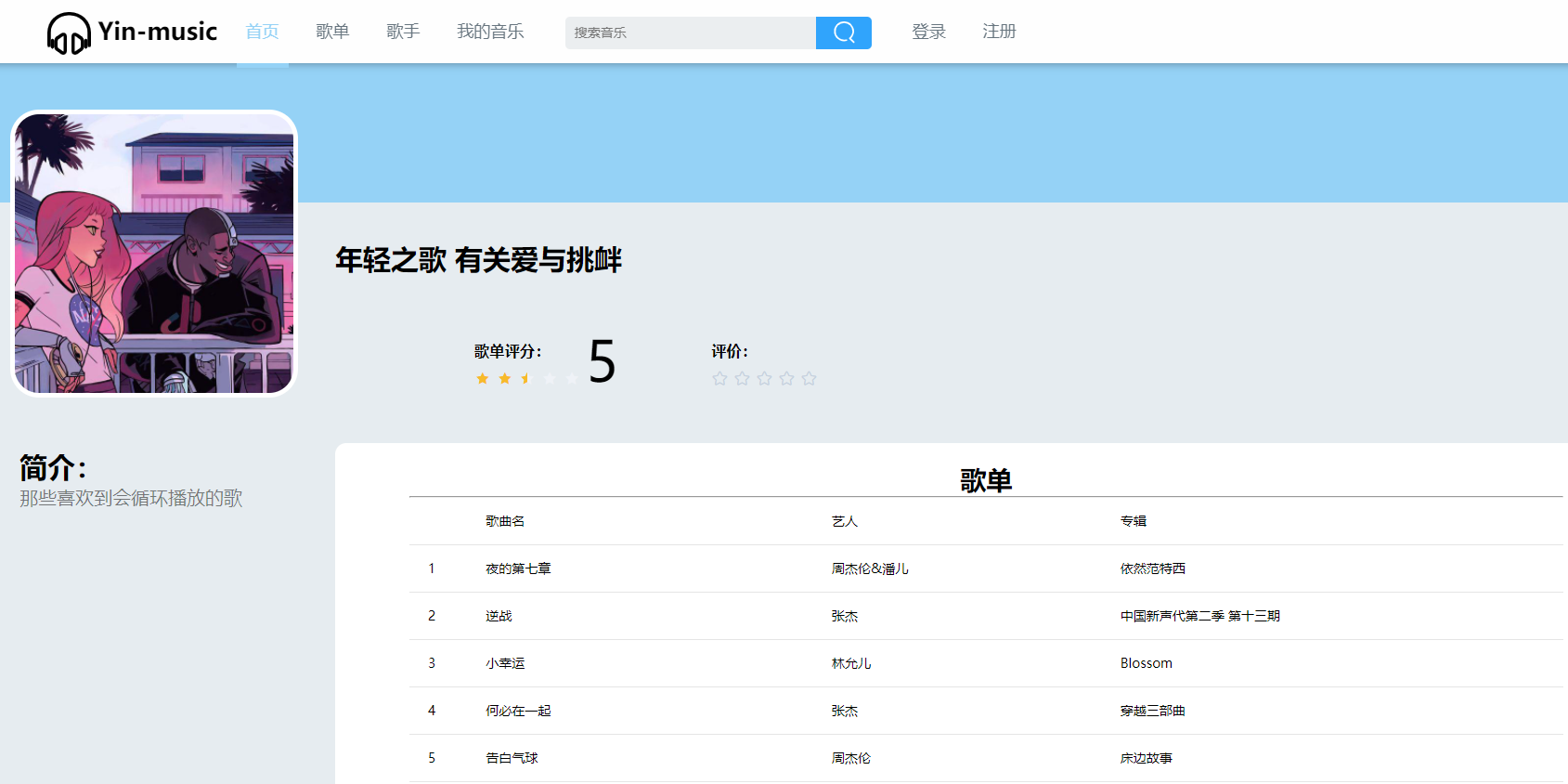1568x784 pixels.
Task: Click the 歌单评分 label
Action: pos(508,351)
